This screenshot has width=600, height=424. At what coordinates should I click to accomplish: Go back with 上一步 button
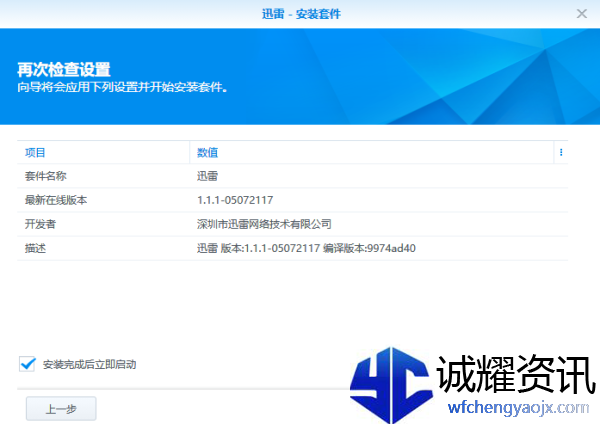pos(61,409)
